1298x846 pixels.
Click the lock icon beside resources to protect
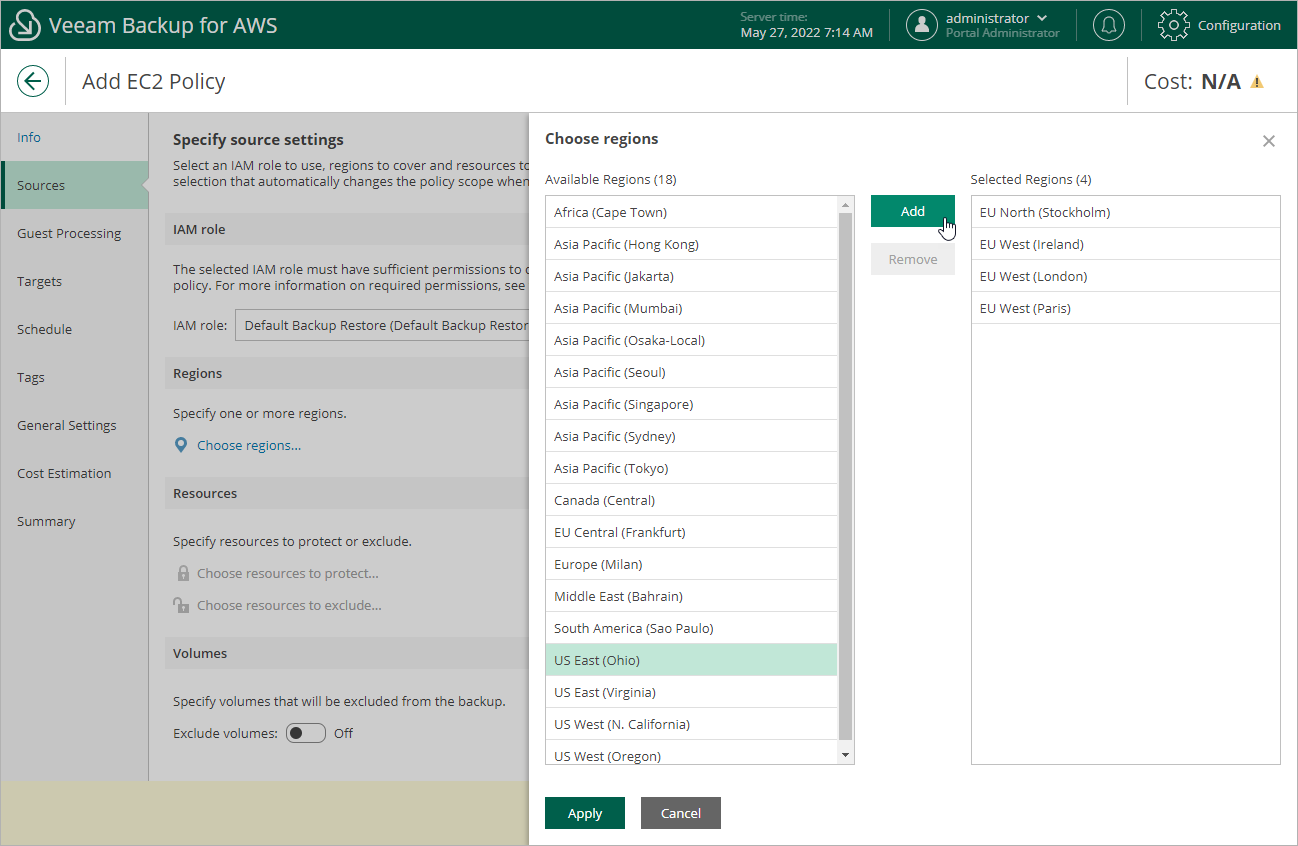pos(183,572)
